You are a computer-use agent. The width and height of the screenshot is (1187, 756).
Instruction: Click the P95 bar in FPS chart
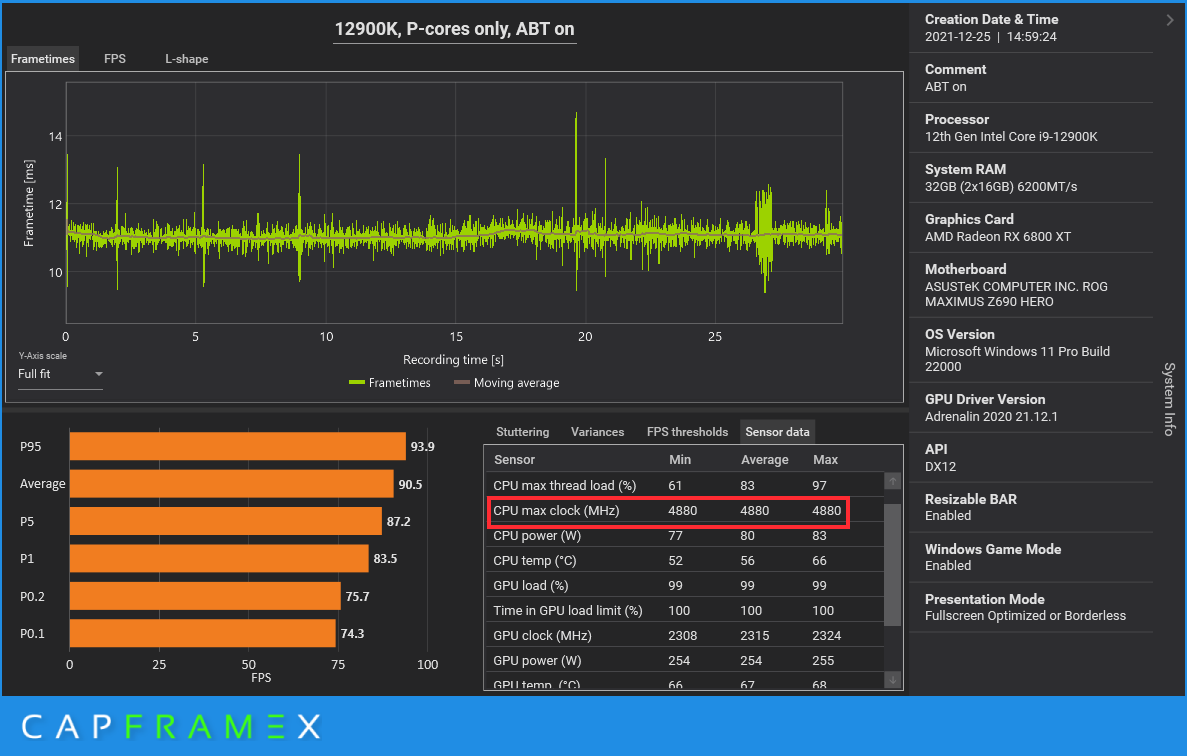point(238,446)
